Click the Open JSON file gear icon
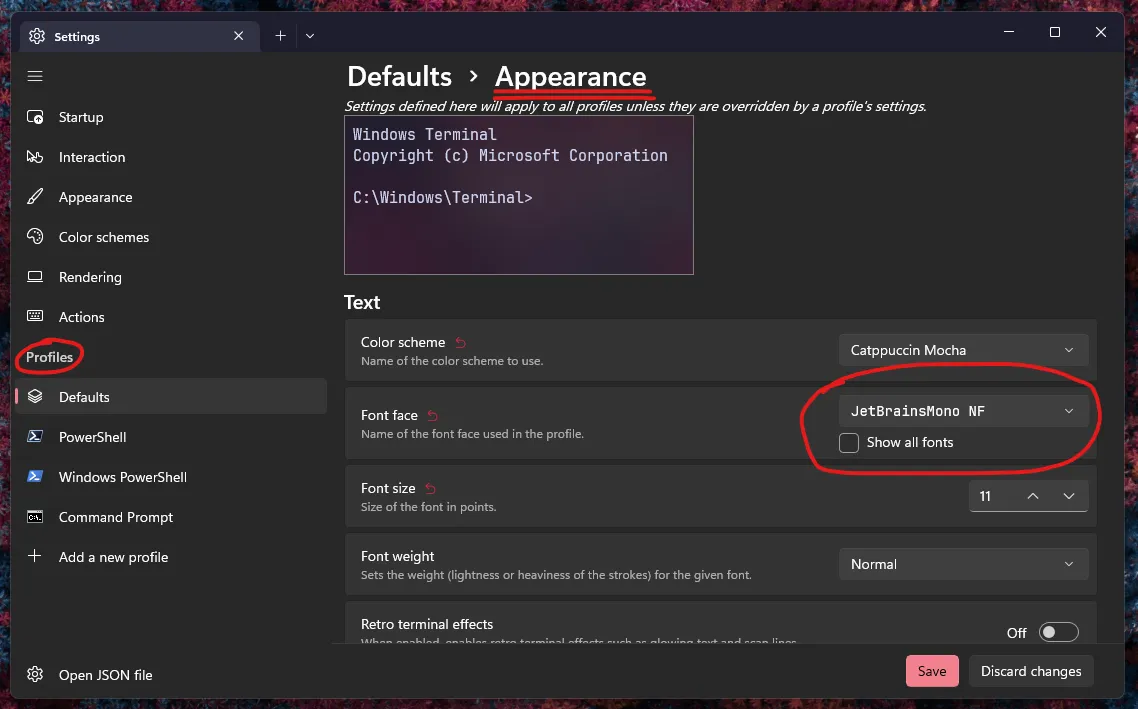Image resolution: width=1138 pixels, height=709 pixels. 35,675
